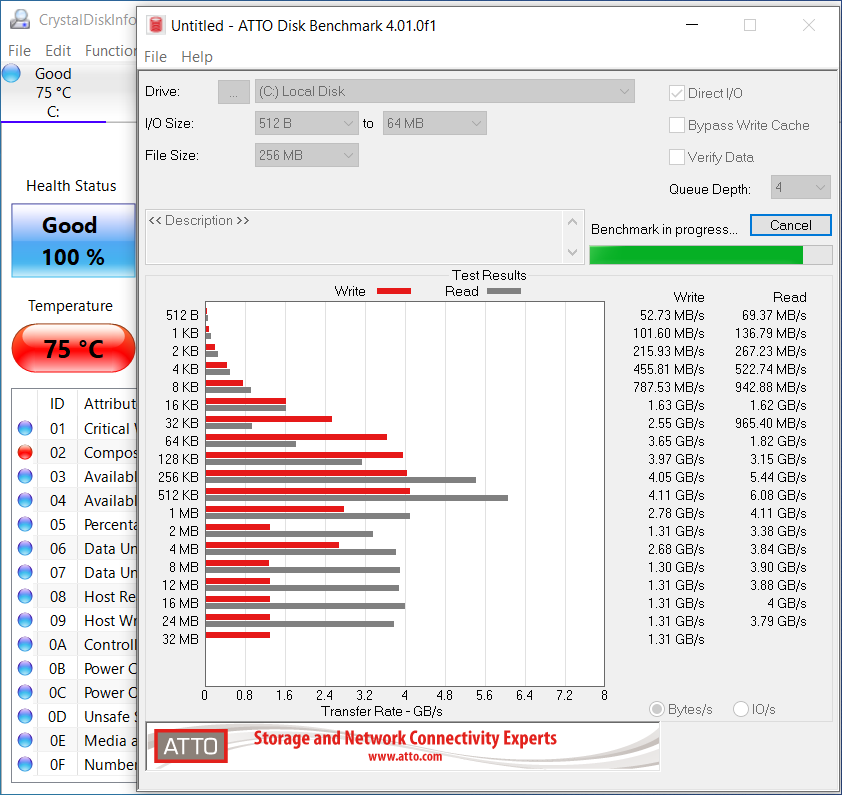Open the Help menu in ATTO
This screenshot has height=795, width=842.
(196, 57)
